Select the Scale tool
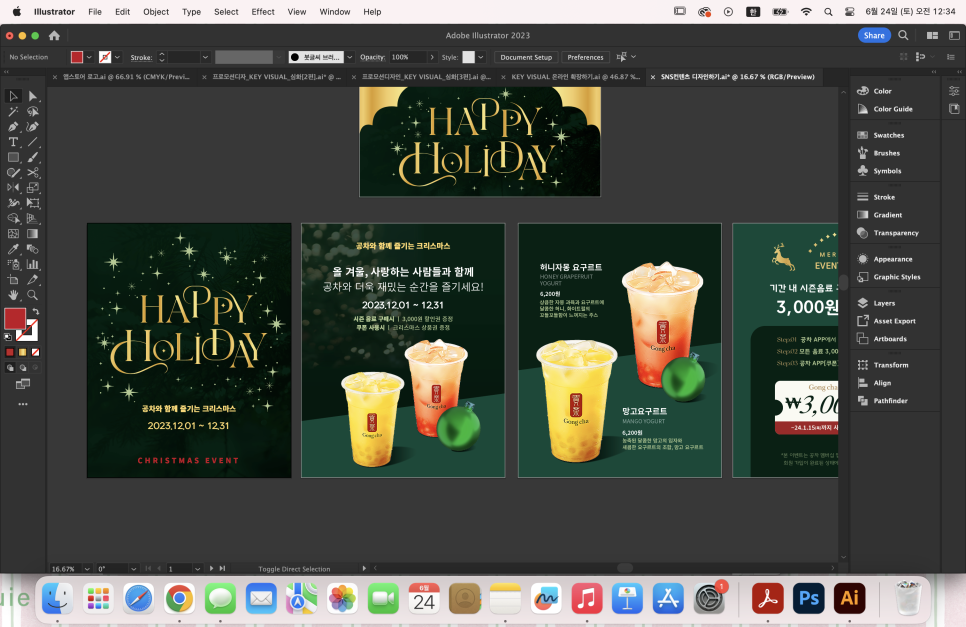966x627 pixels. [x=33, y=188]
